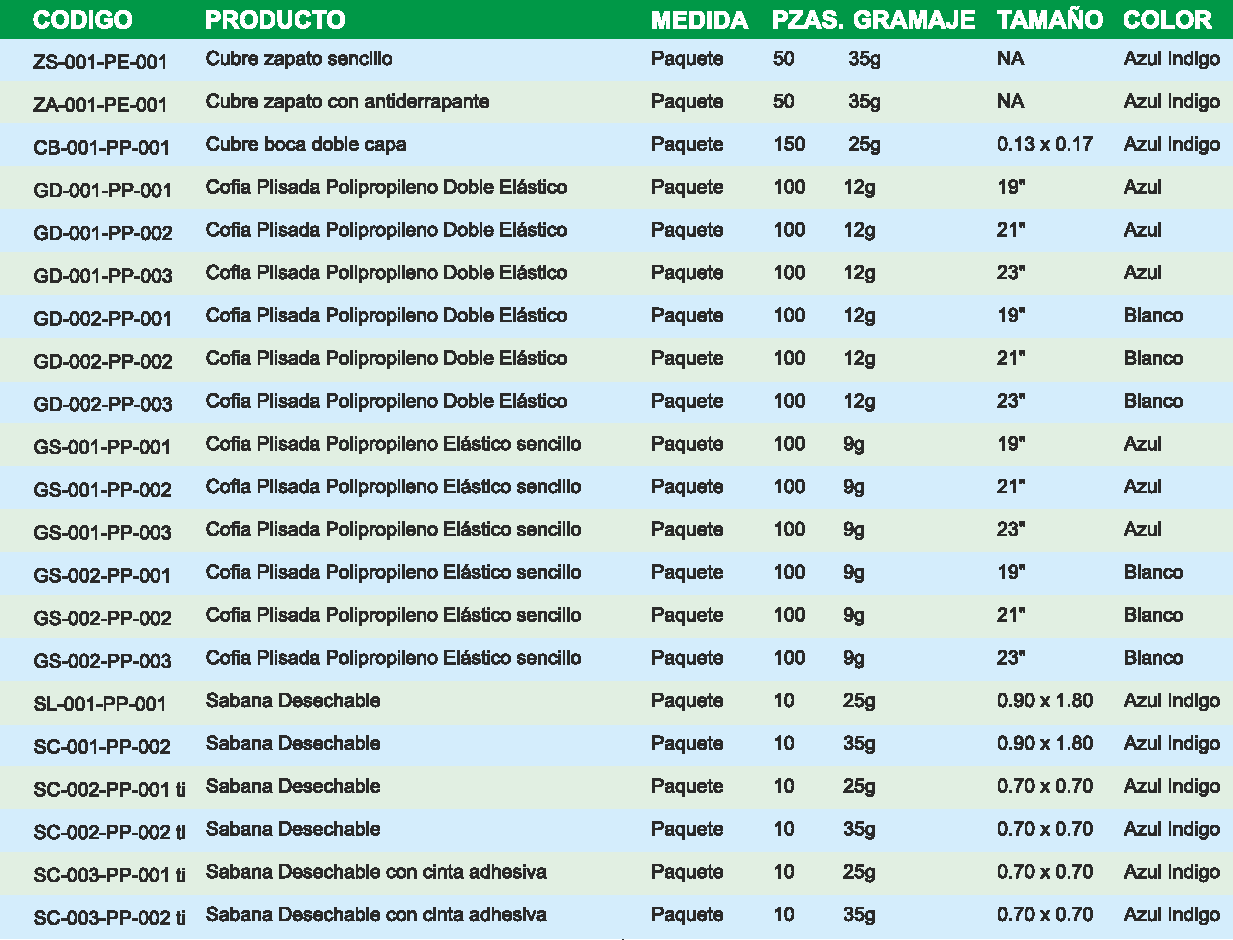Click product name in SC-003-PP-002 ti row
Screen dimensions: 1233x940
coord(375,915)
